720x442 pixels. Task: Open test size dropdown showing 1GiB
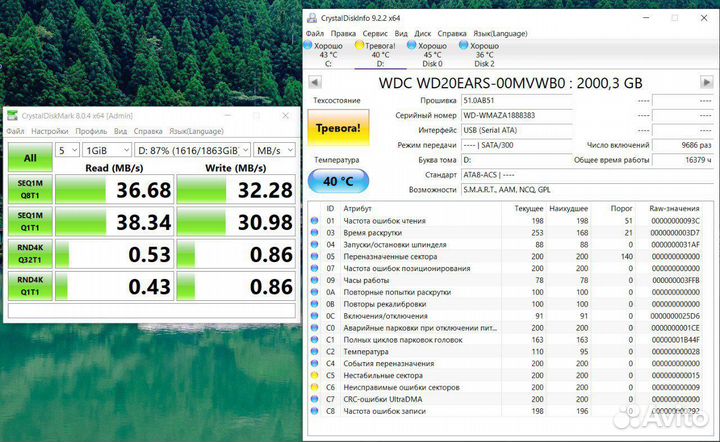pos(107,150)
